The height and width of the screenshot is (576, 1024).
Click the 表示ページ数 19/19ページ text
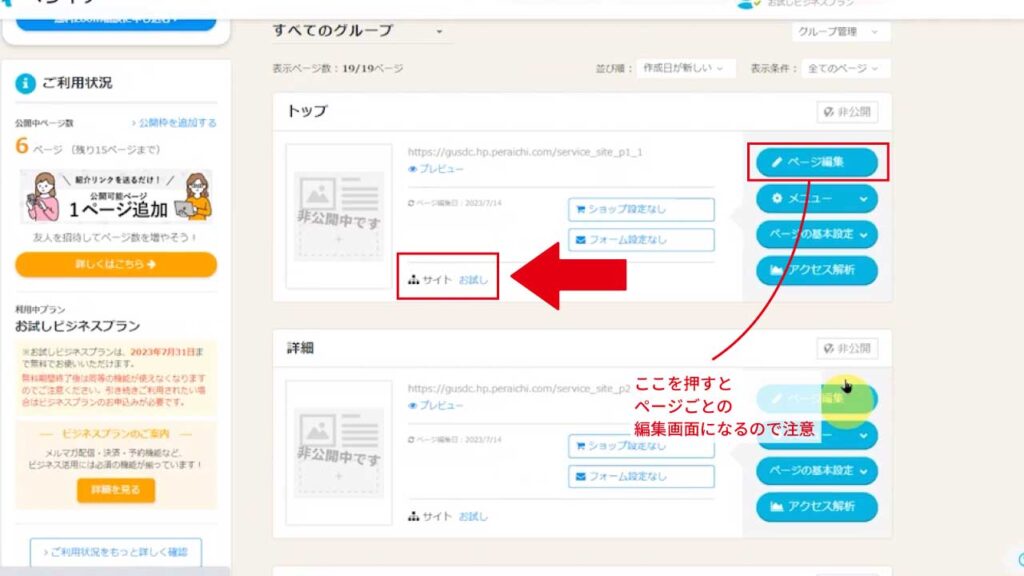coord(338,69)
